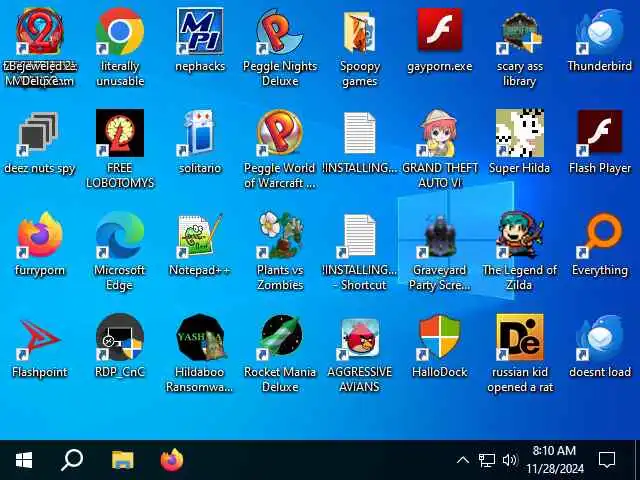The height and width of the screenshot is (480, 640).
Task: Open the RDP_CnC shortcut
Action: coord(120,337)
